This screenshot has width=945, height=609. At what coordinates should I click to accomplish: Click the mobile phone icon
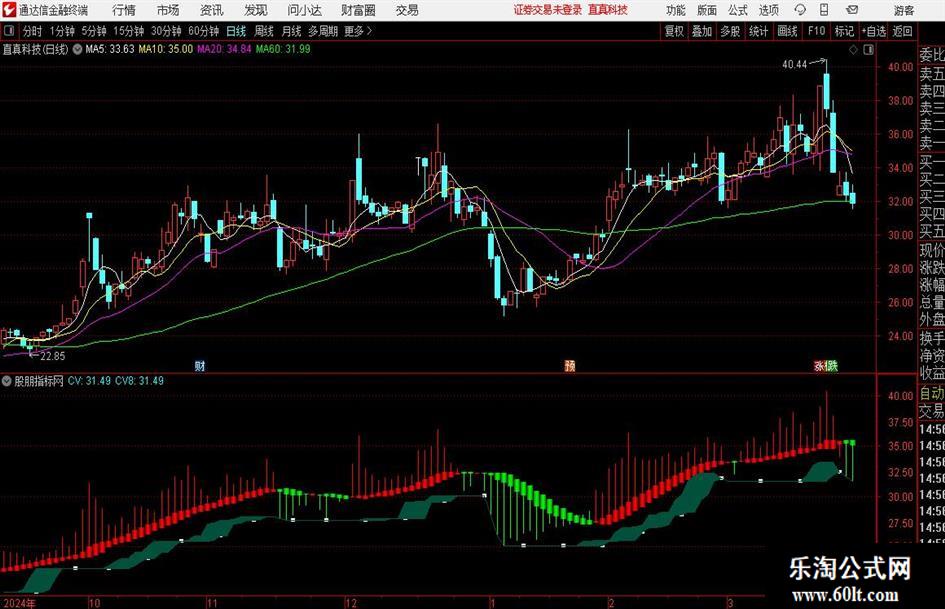(824, 10)
